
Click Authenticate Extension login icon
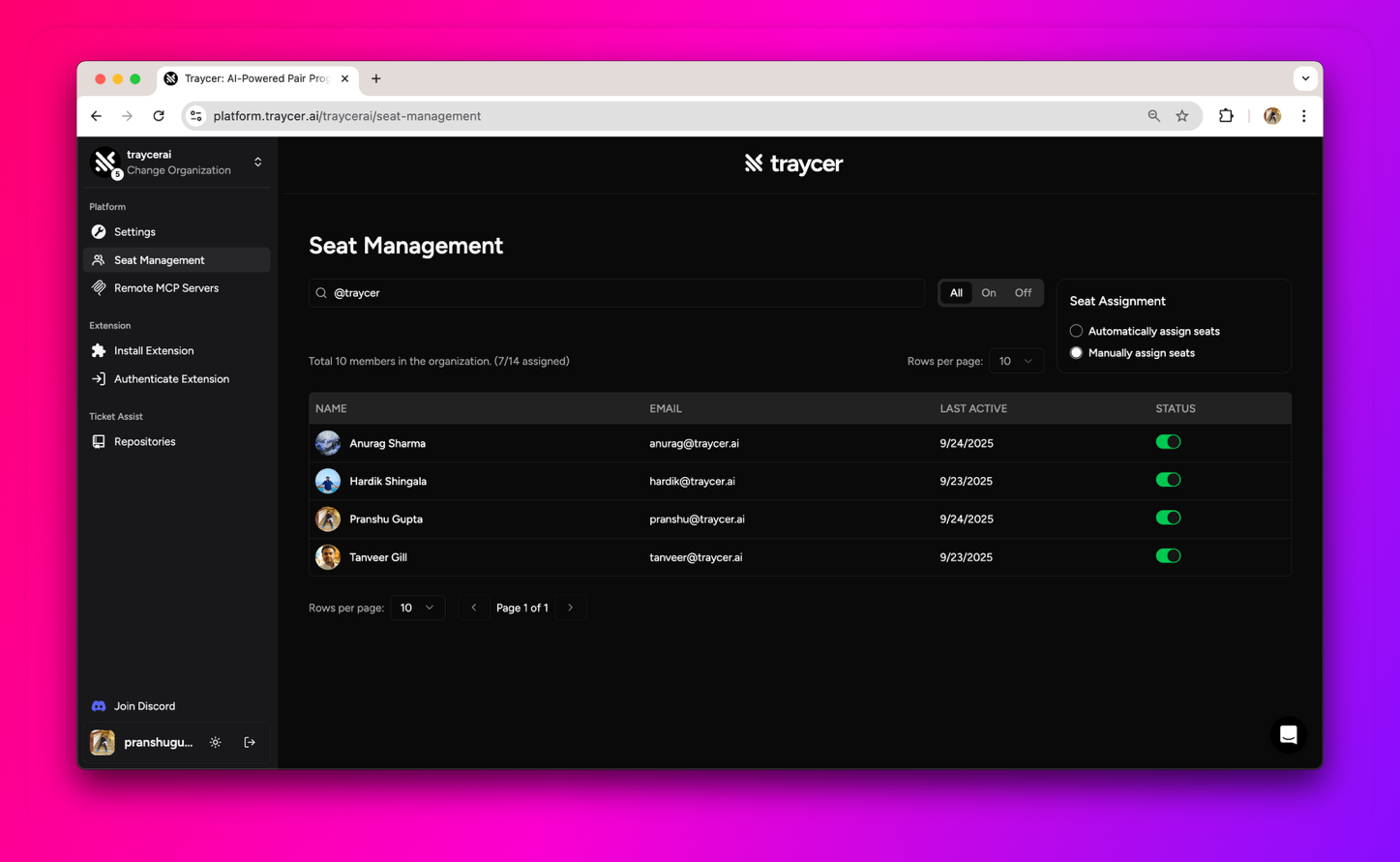[99, 379]
